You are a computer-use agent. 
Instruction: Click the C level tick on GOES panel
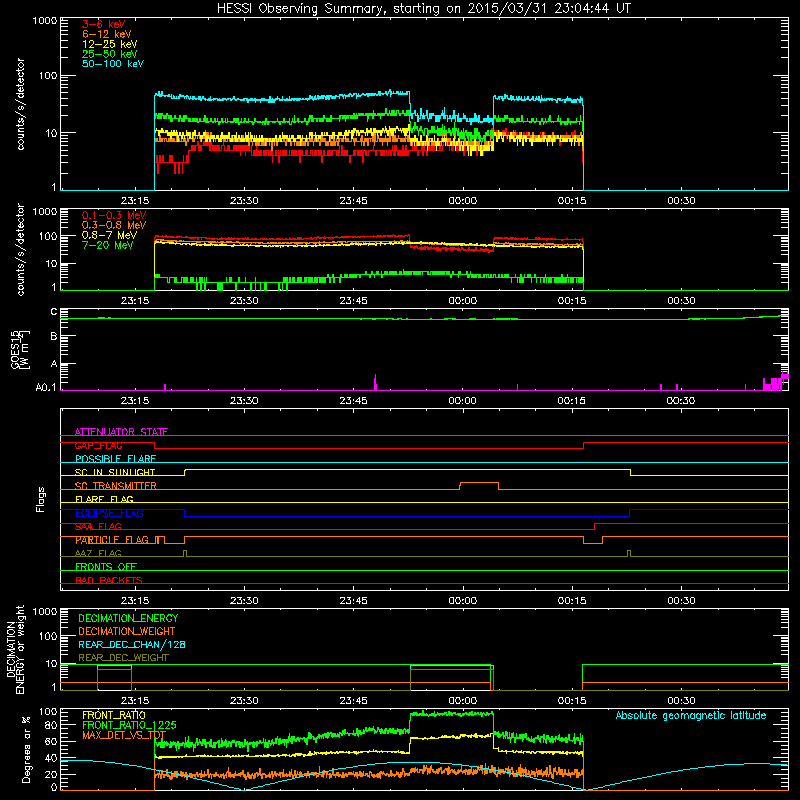[x=54, y=312]
